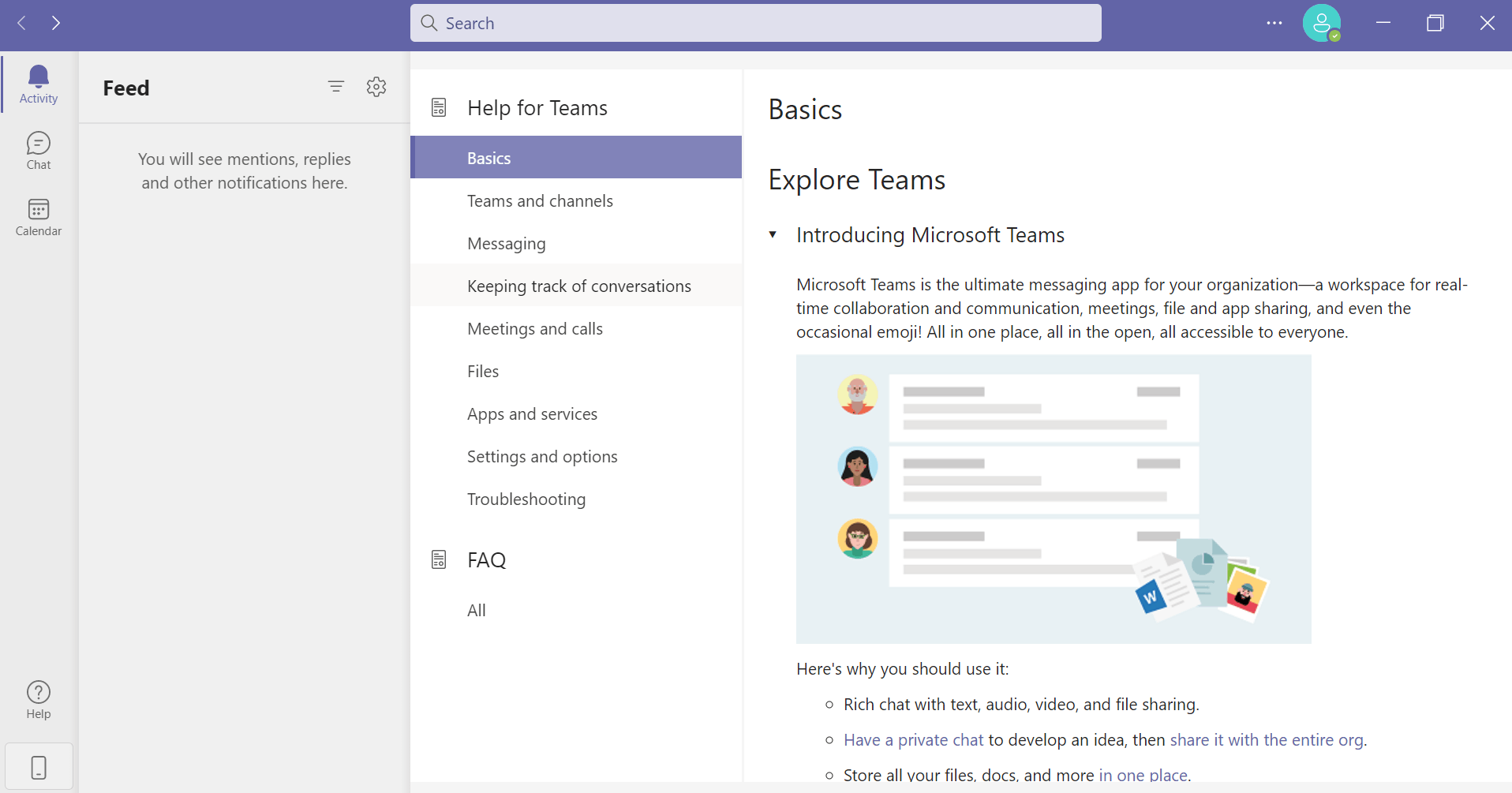Select the Basics help topic
The height and width of the screenshot is (793, 1512).
tap(576, 158)
